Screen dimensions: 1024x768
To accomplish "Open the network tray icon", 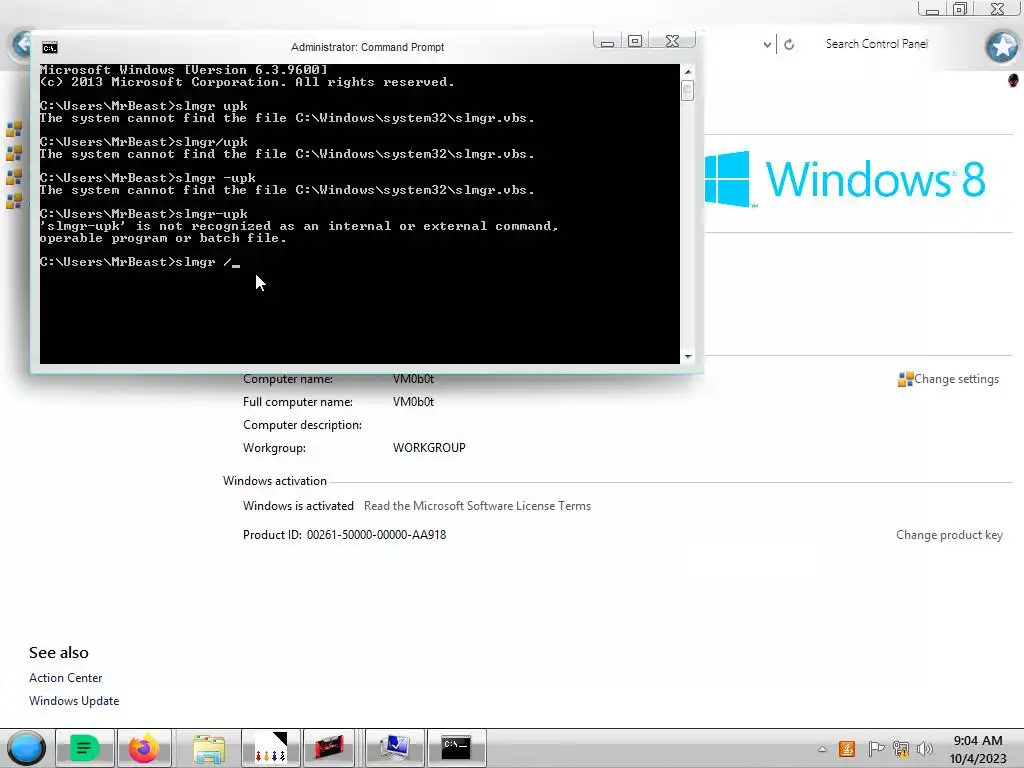I will 901,749.
